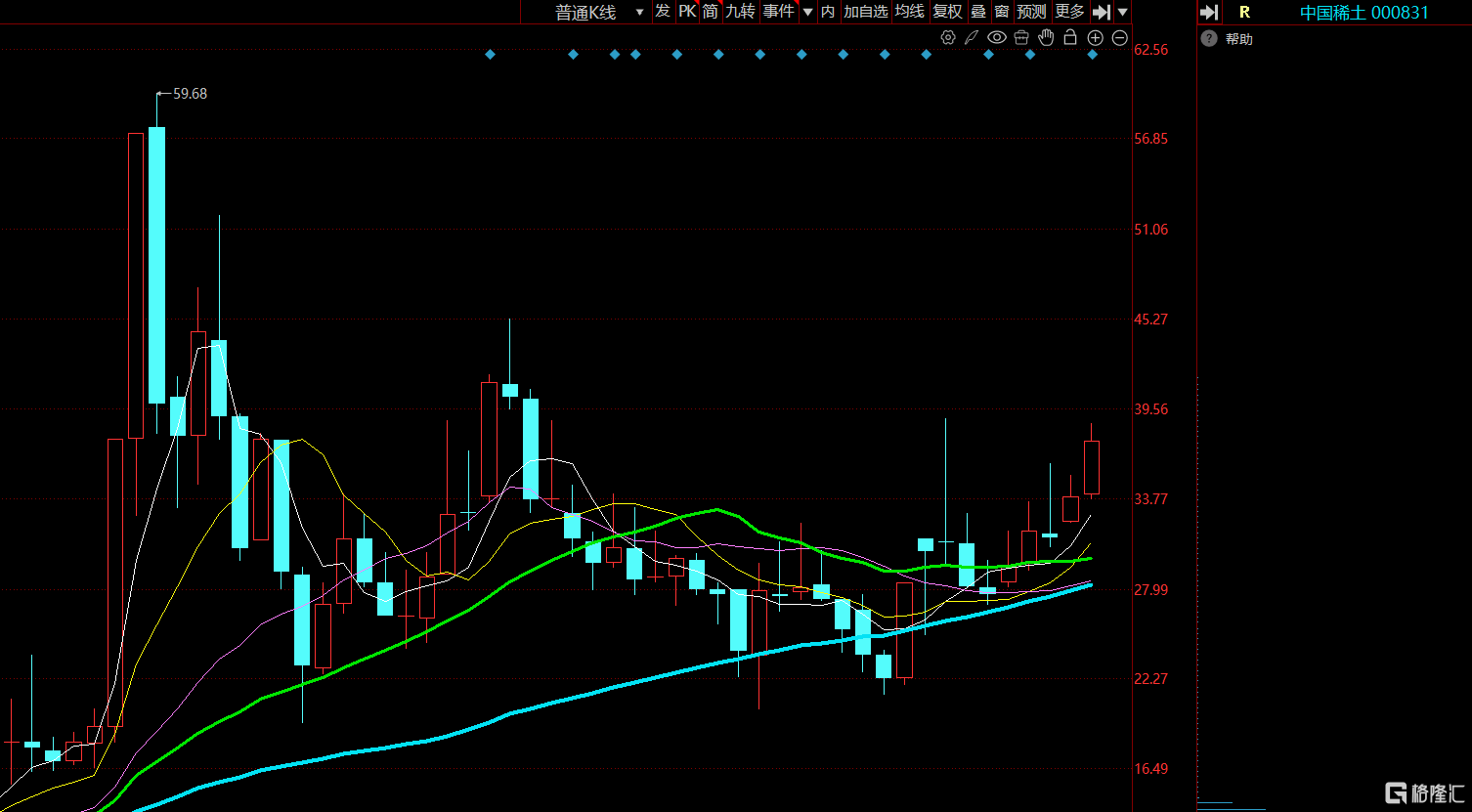This screenshot has width=1472, height=812.
Task: Open the 更多 more menu
Action: pyautogui.click(x=1070, y=12)
